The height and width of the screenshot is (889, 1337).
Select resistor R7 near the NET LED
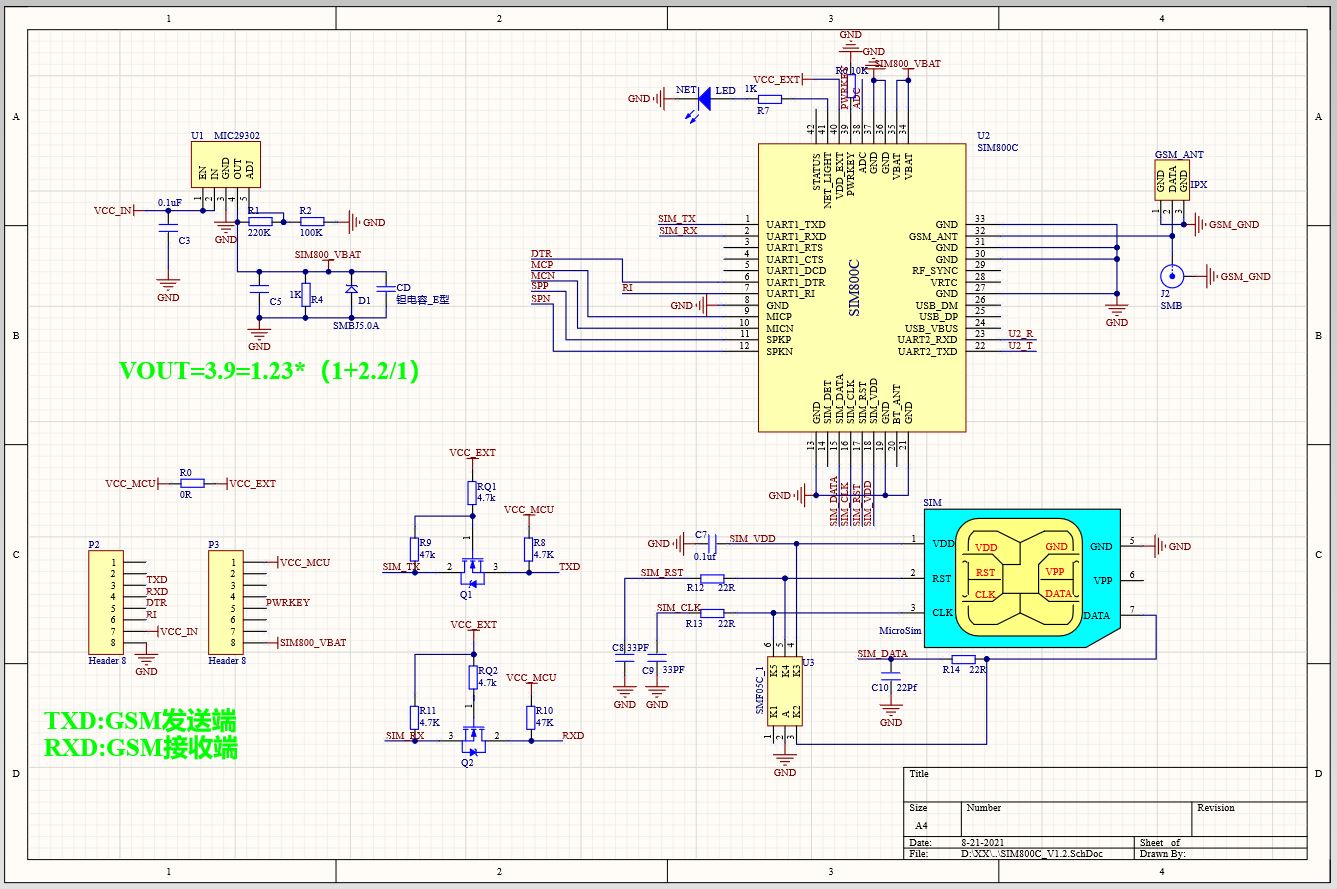pyautogui.click(x=769, y=98)
